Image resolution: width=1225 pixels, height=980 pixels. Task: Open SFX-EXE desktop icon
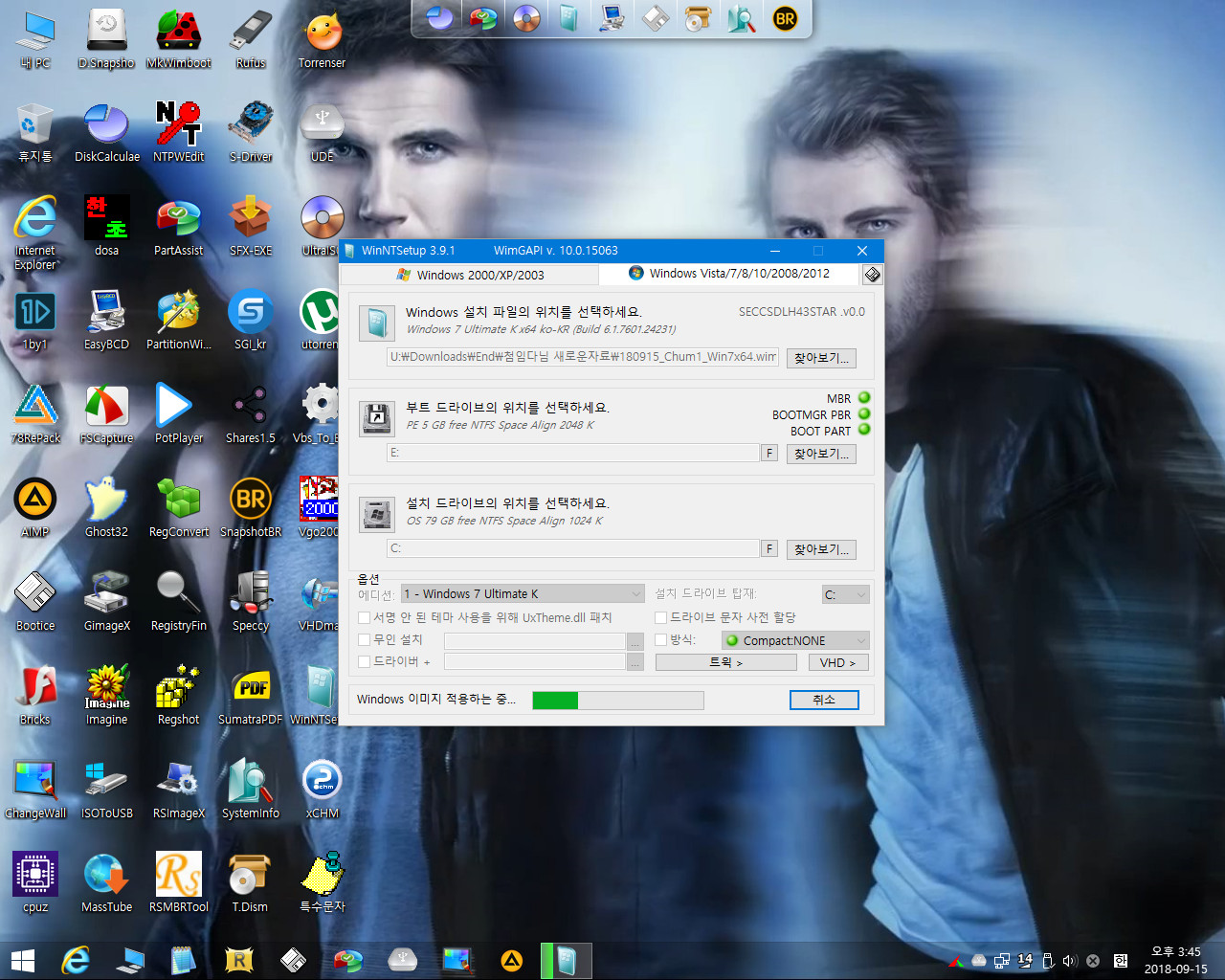click(251, 226)
